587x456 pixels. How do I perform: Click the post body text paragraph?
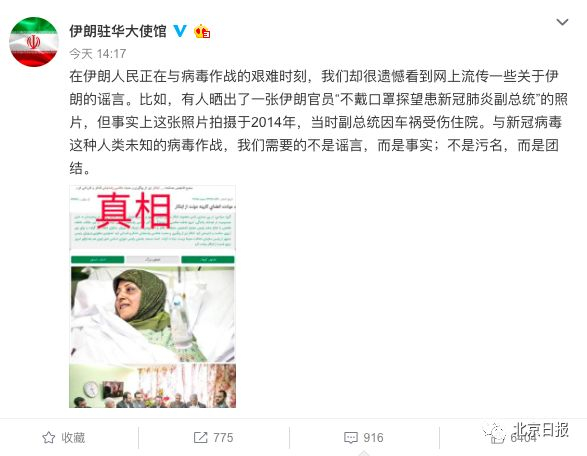point(318,122)
